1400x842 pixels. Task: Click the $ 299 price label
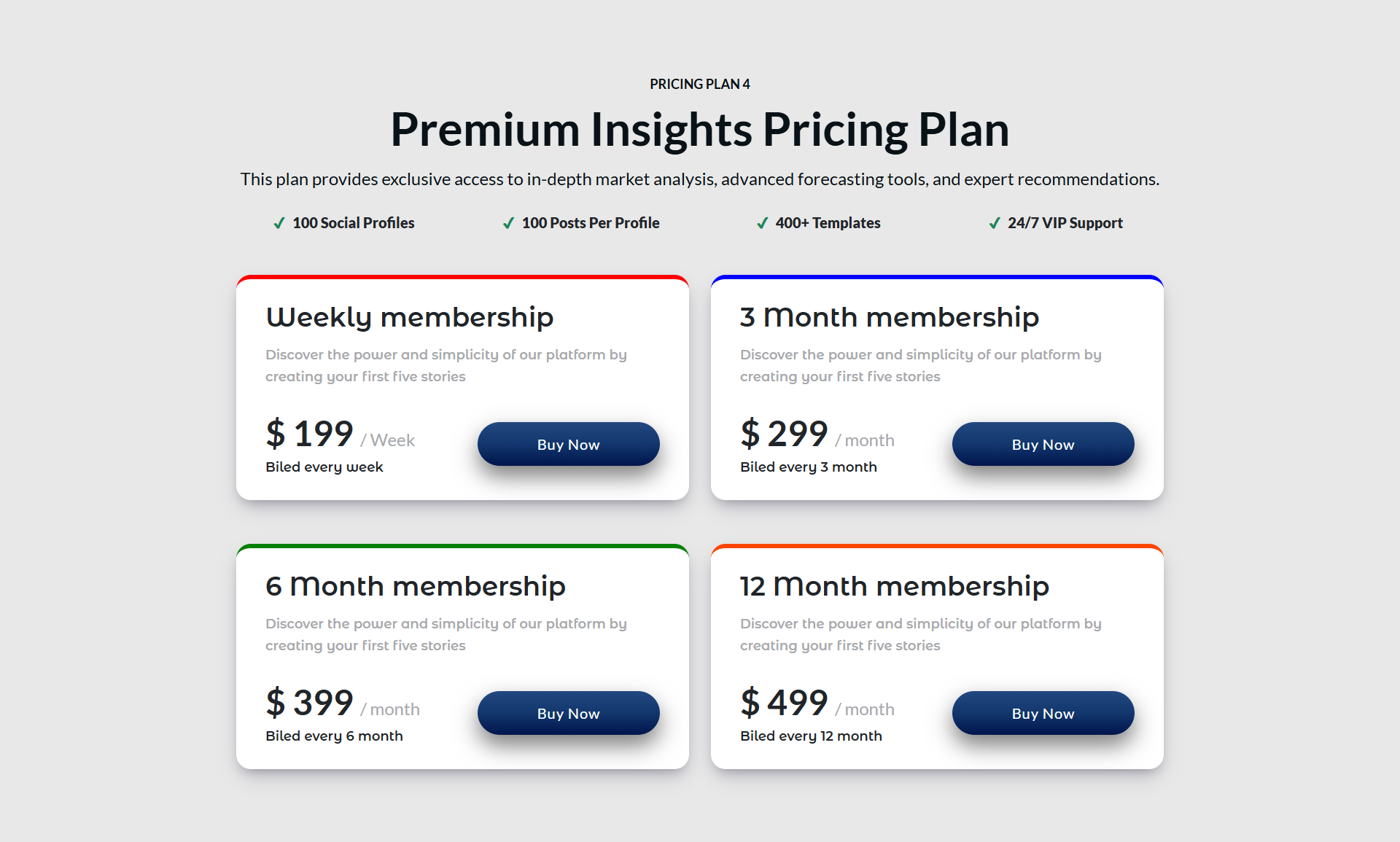[x=785, y=434]
